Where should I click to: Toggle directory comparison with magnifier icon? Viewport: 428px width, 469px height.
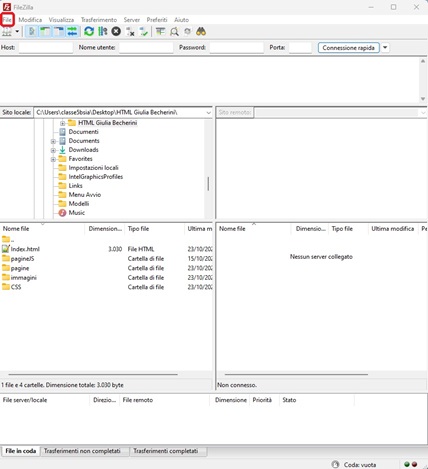[x=174, y=32]
